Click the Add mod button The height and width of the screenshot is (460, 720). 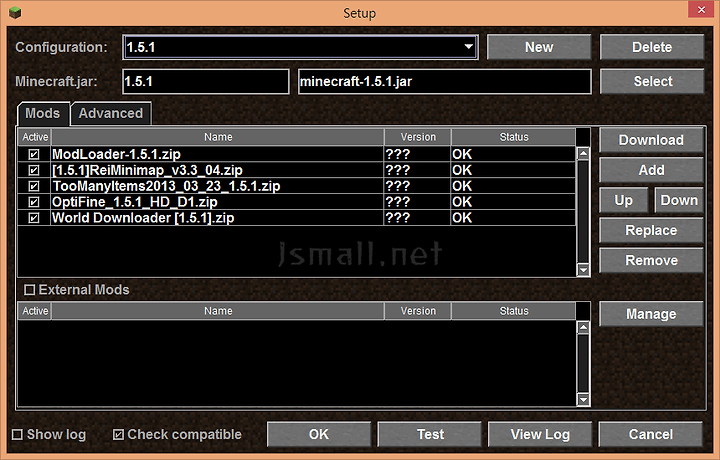tap(651, 170)
